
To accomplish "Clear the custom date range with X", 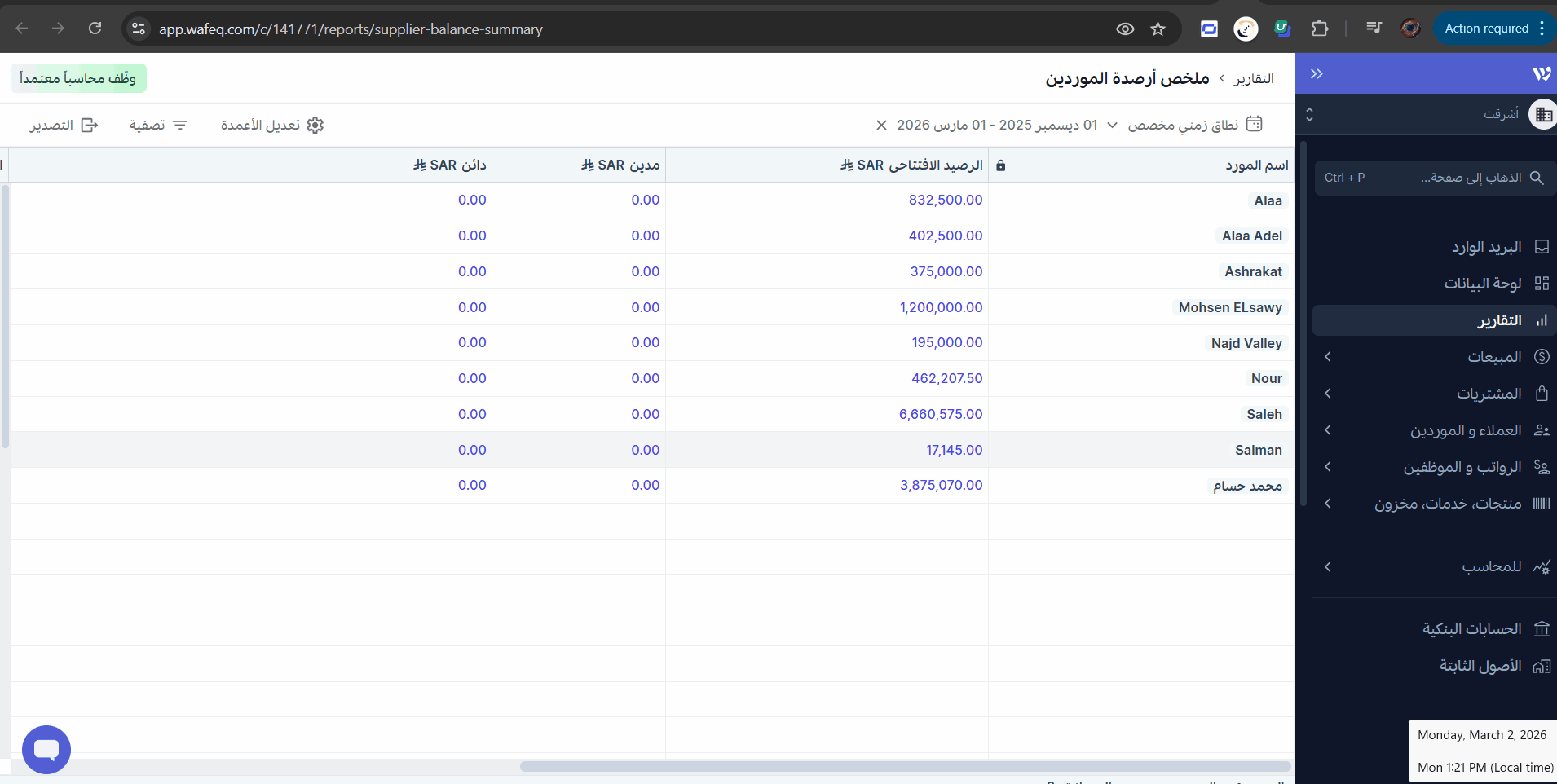I will 881,125.
